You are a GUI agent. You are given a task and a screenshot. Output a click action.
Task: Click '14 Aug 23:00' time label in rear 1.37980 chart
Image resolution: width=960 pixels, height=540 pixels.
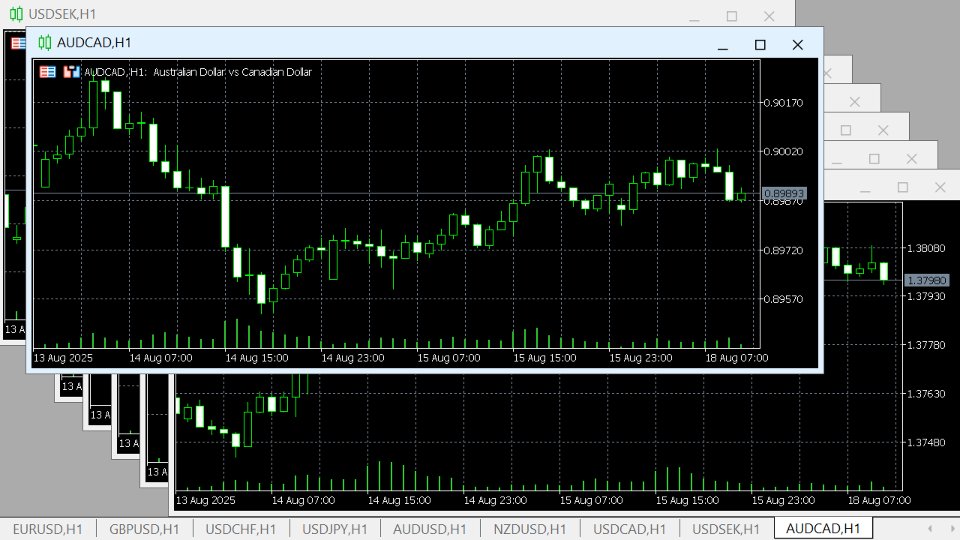pos(495,500)
